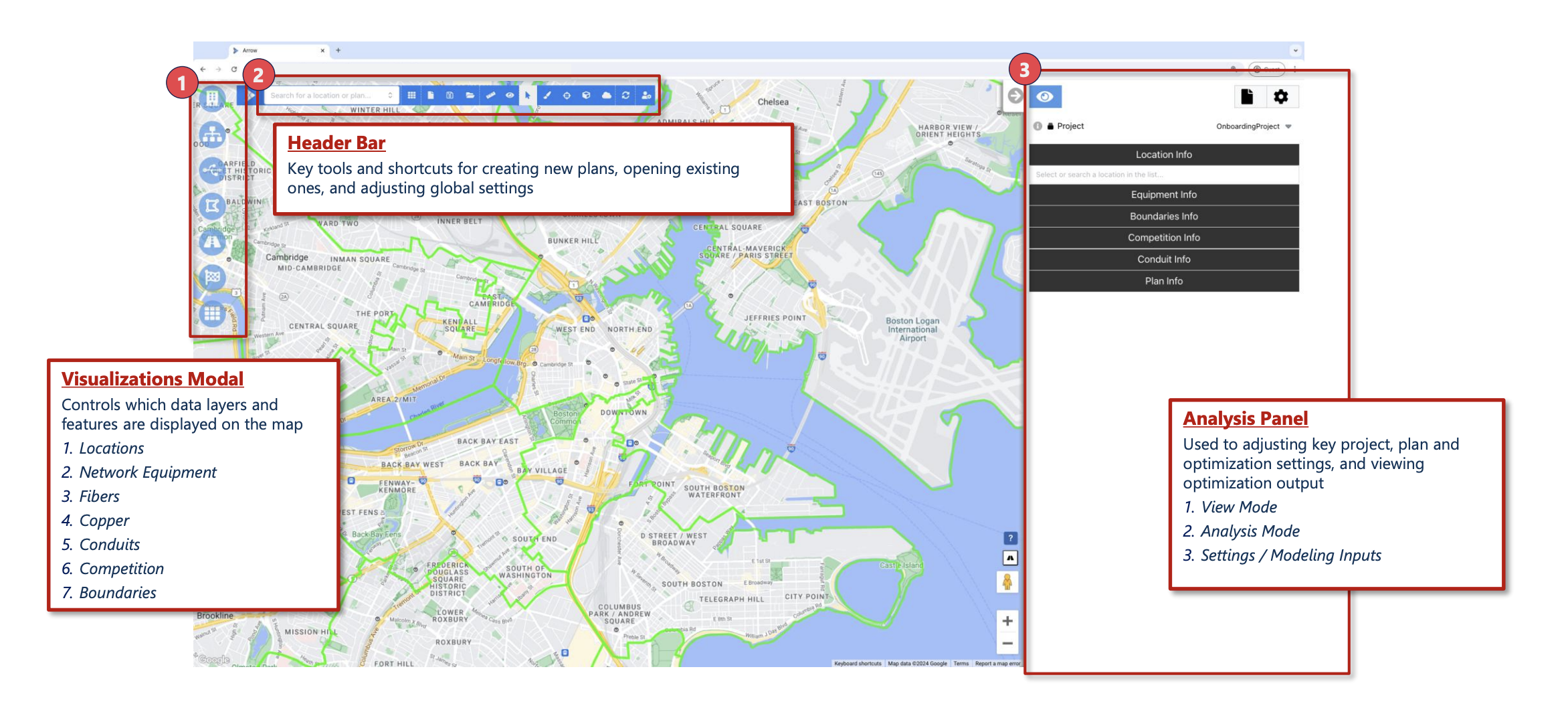
Task: Click the crosshair target icon
Action: click(x=567, y=96)
